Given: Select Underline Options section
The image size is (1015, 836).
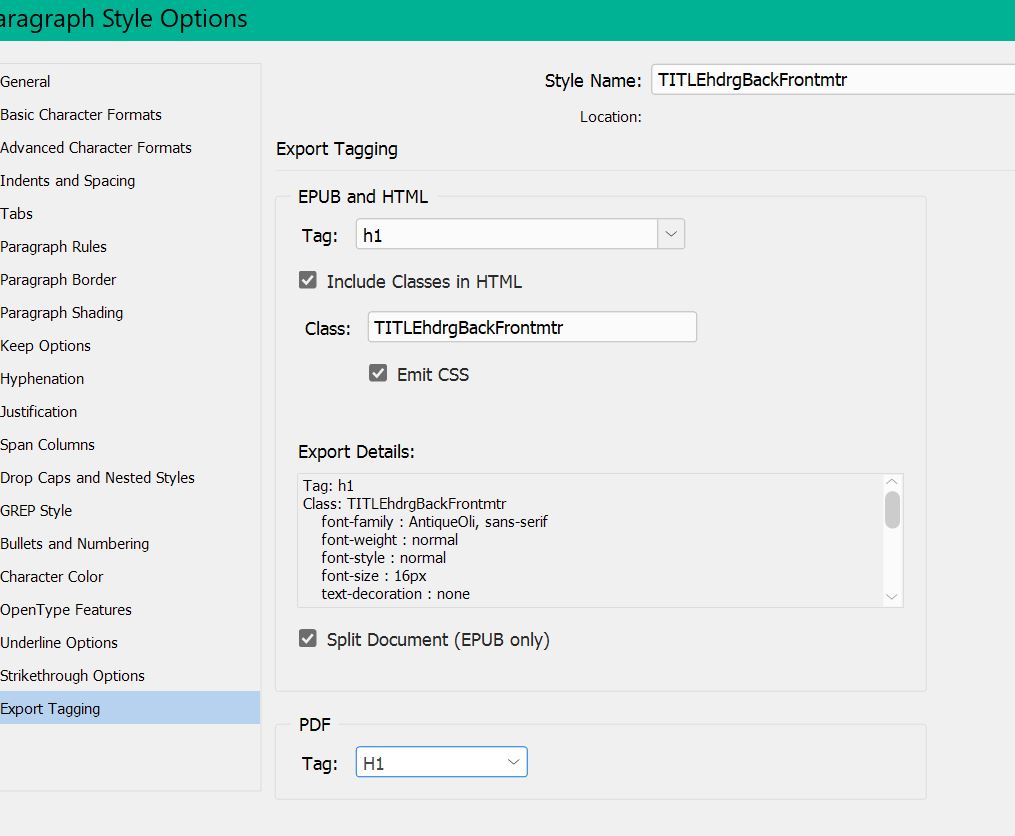Looking at the screenshot, I should tap(129, 643).
